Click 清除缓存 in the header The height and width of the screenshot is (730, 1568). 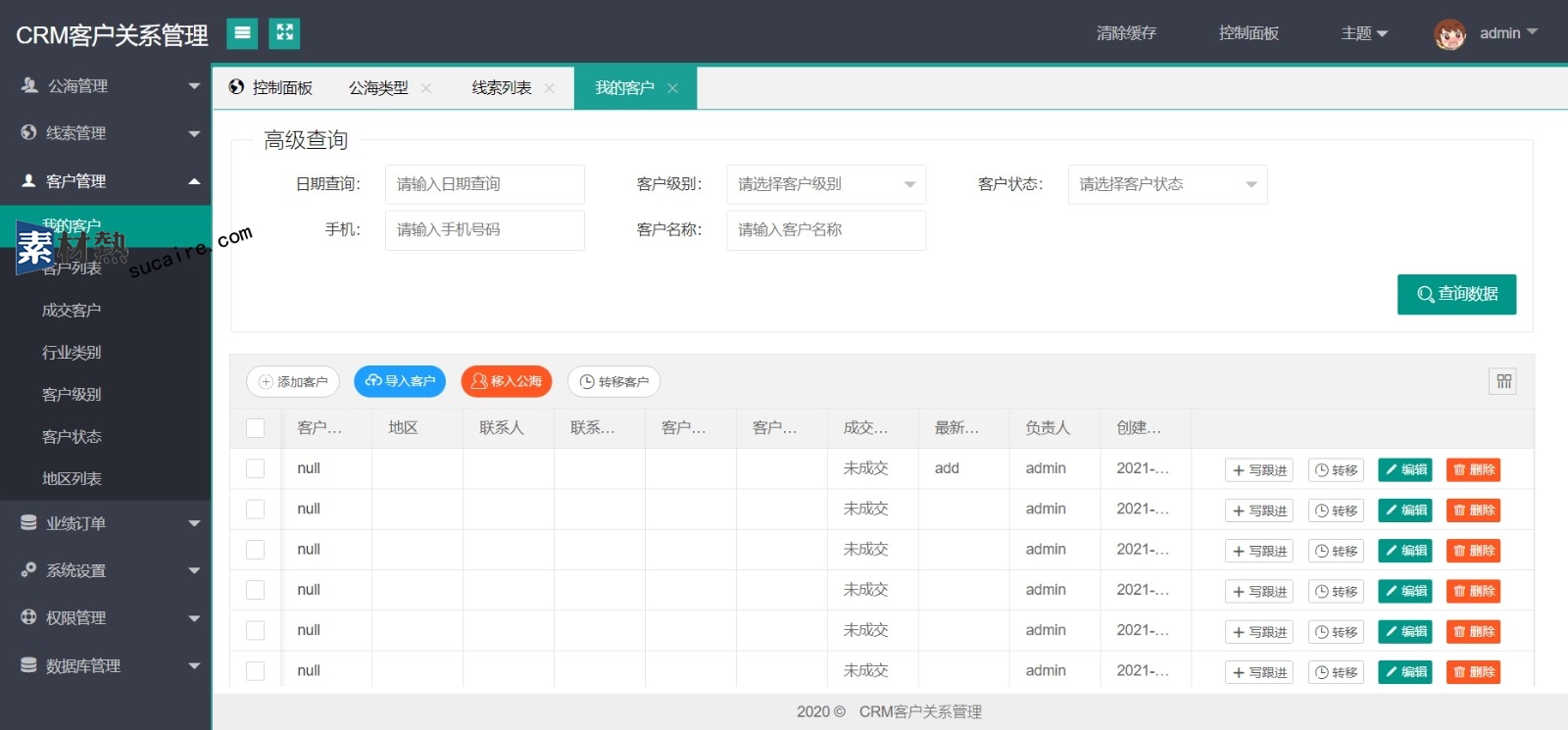pos(1126,33)
